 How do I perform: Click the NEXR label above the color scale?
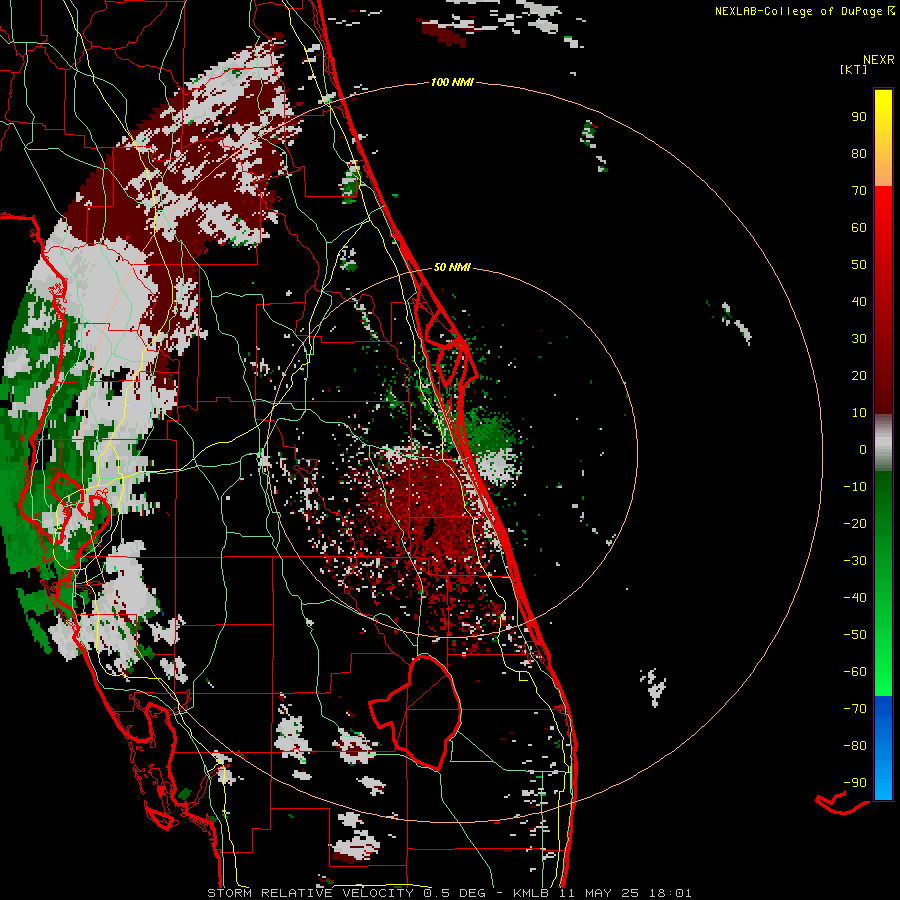click(x=879, y=60)
